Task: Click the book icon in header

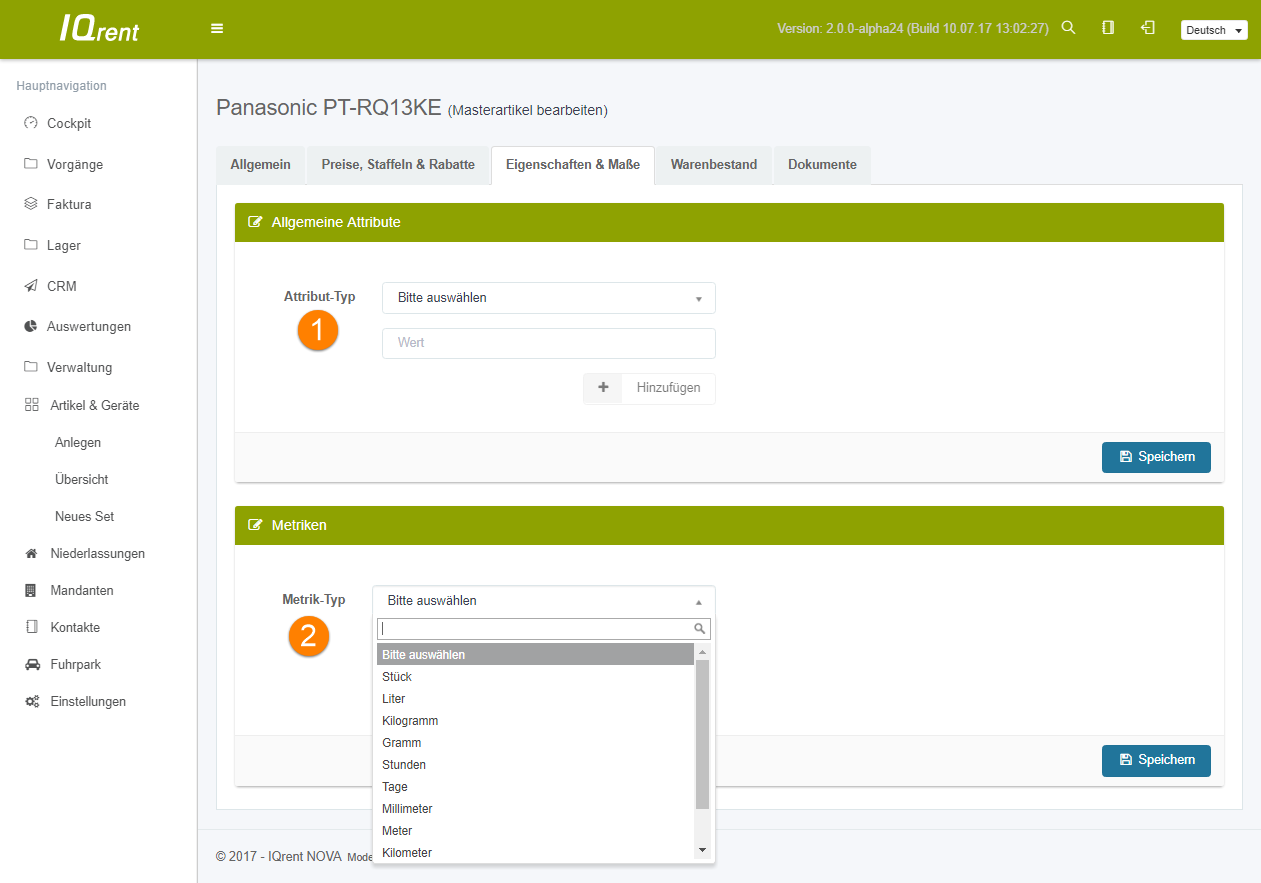Action: (1108, 28)
